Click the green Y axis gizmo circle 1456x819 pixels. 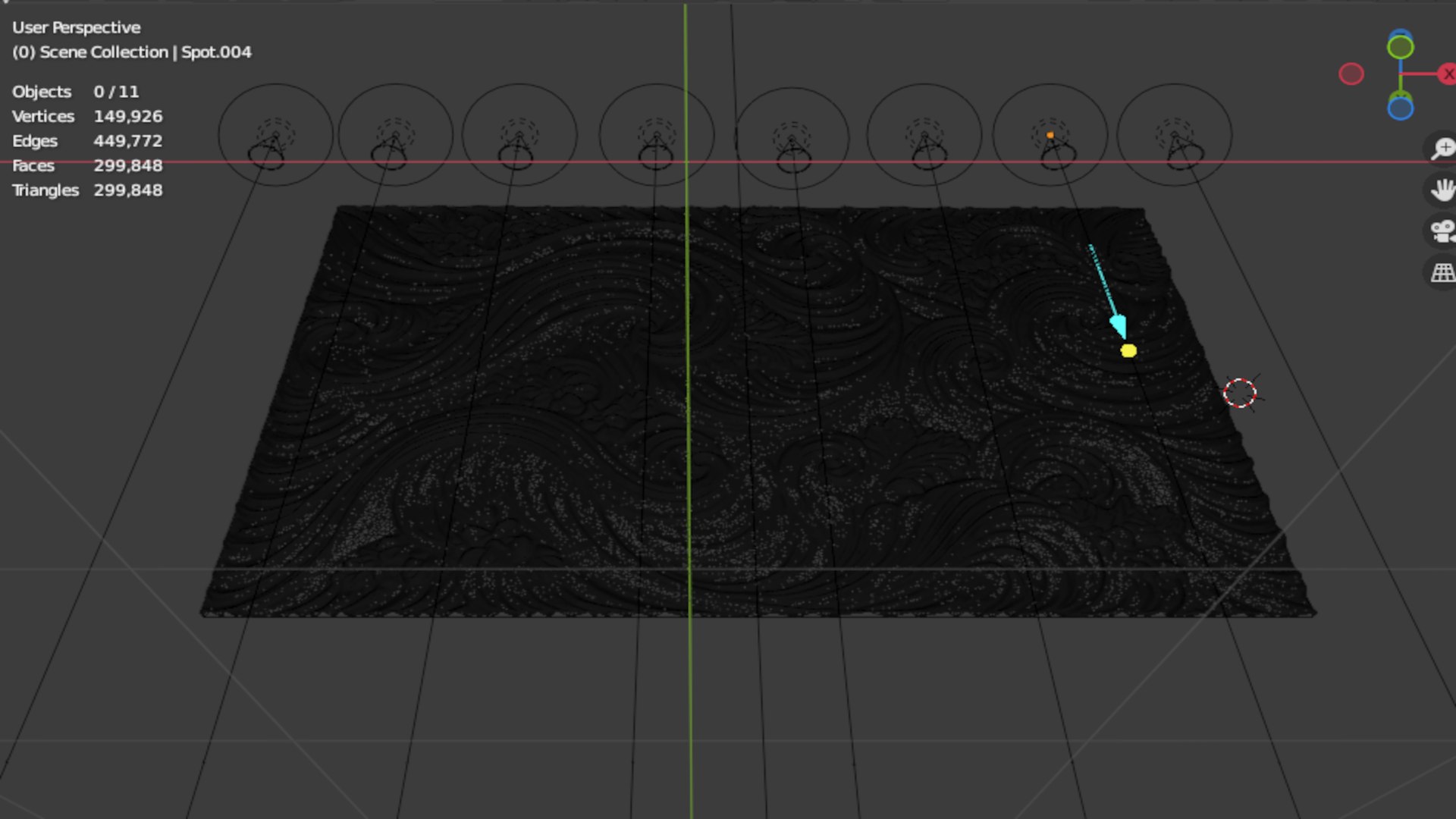(1400, 48)
